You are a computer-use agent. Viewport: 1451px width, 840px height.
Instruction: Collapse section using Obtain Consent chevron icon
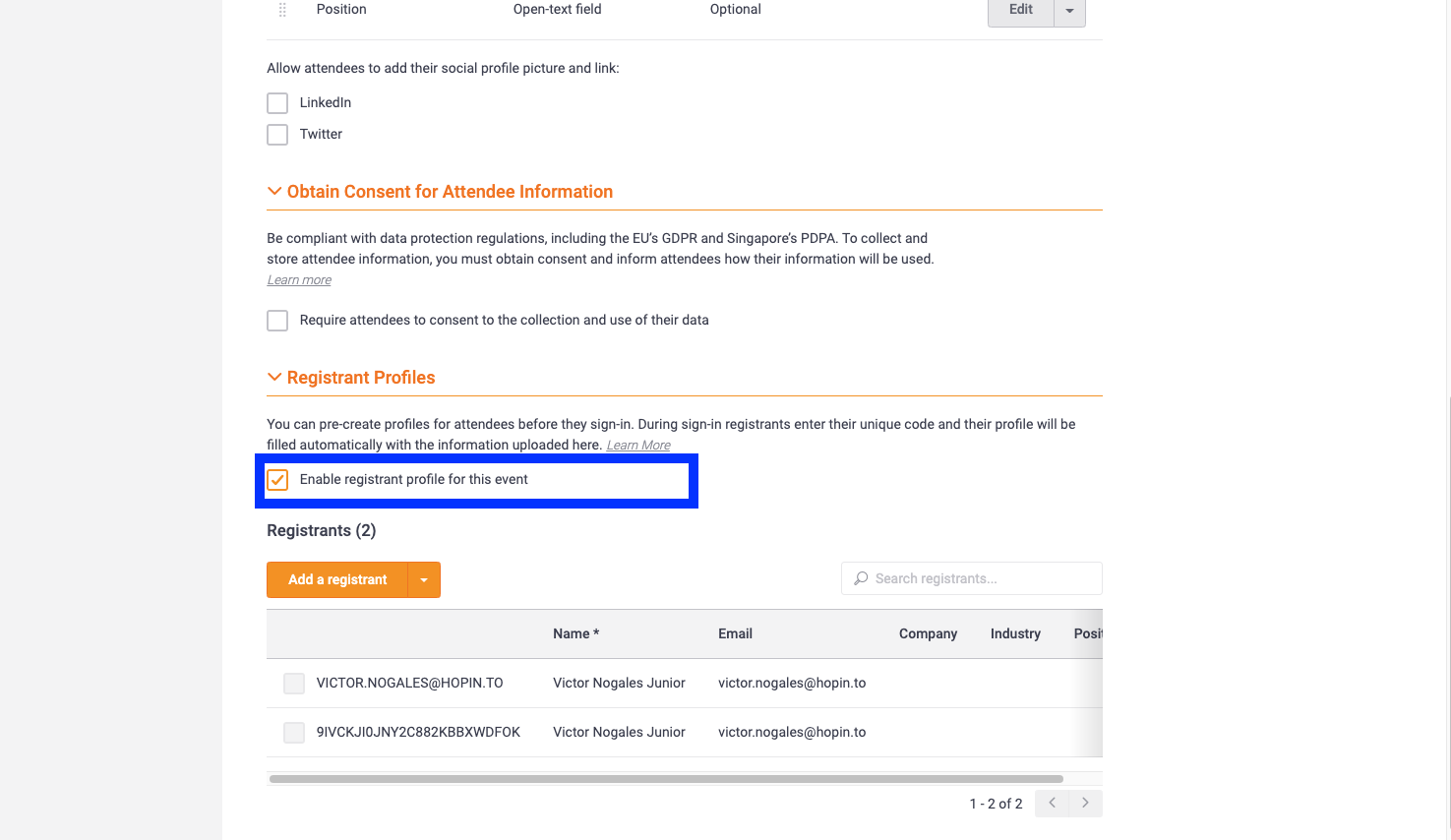coord(274,192)
